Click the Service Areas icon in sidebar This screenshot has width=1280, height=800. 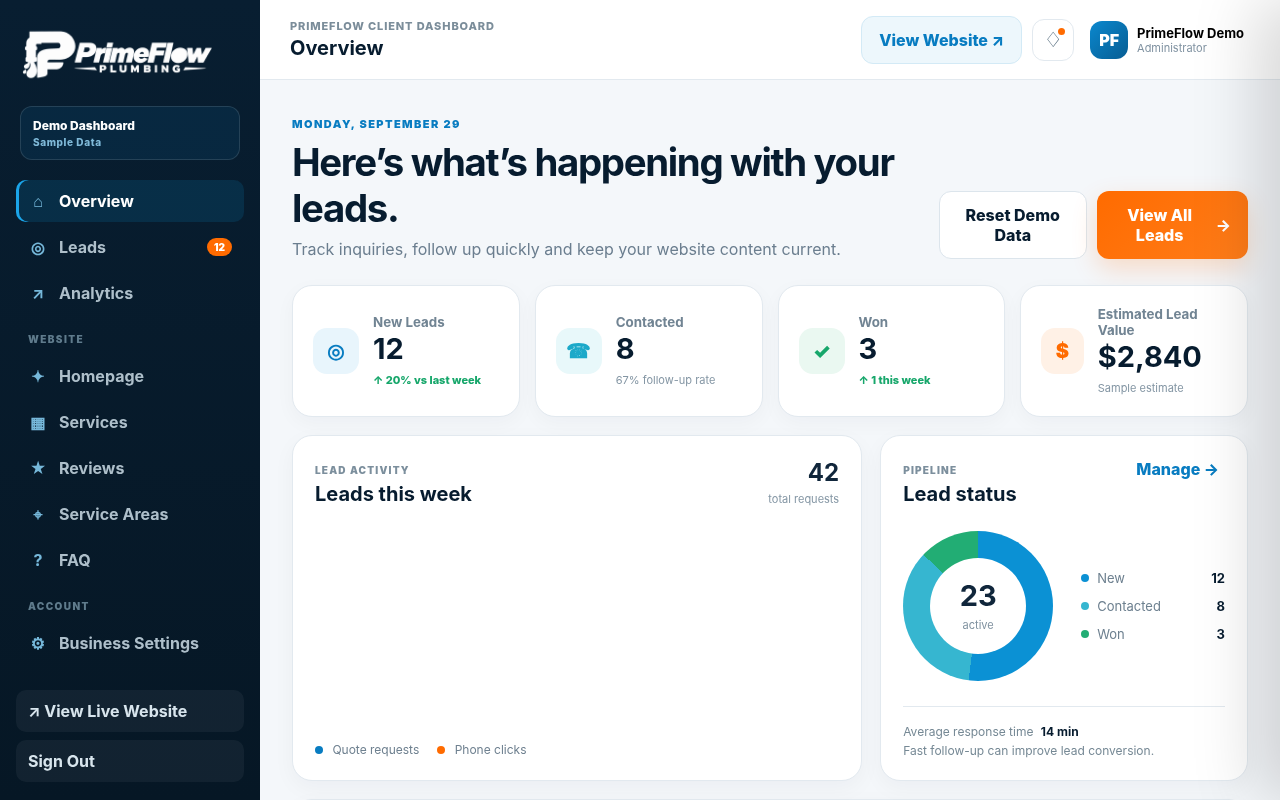pyautogui.click(x=38, y=515)
